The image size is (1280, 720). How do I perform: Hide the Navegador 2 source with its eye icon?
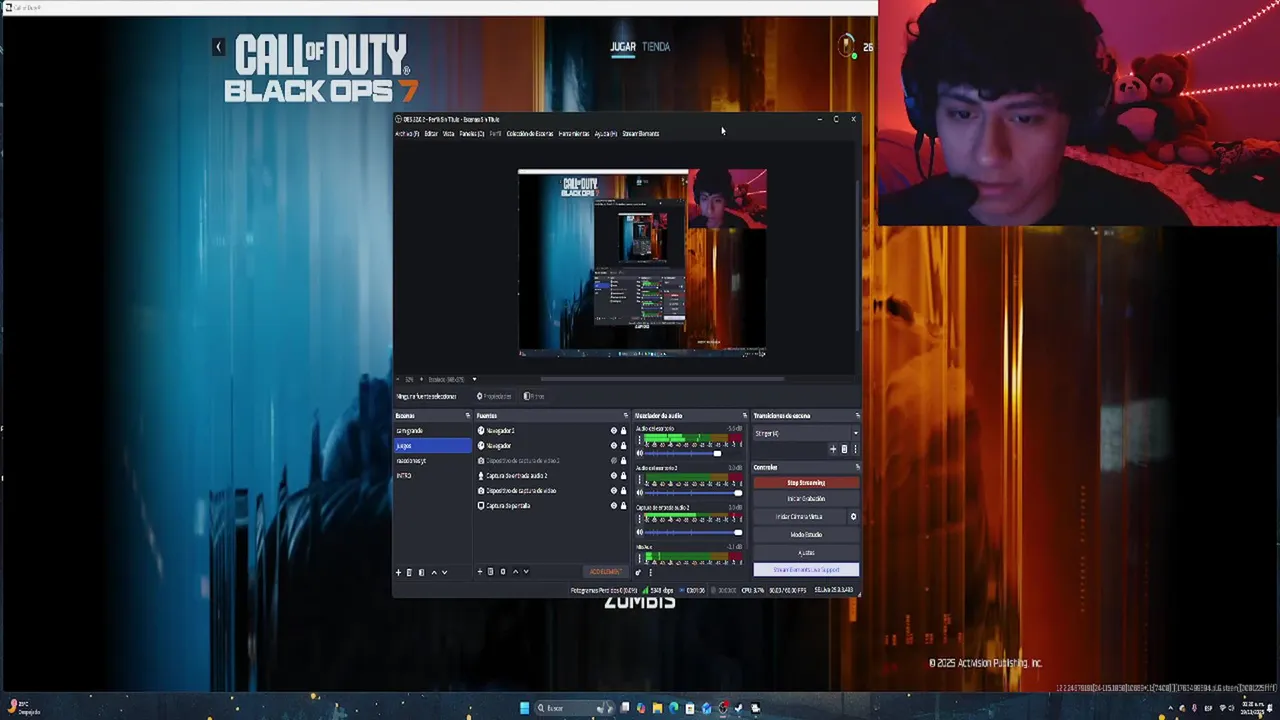coord(614,431)
